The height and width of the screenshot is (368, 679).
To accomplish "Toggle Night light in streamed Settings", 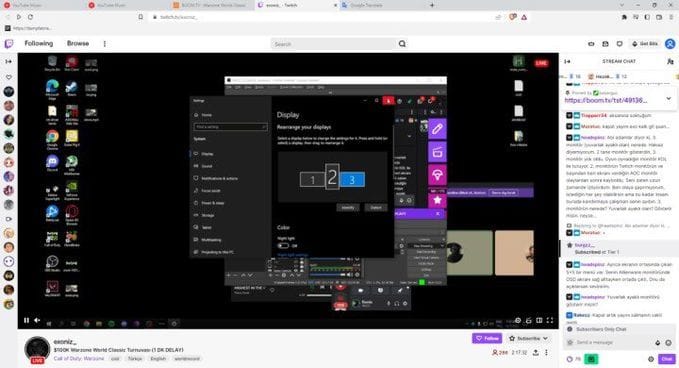I will pos(283,245).
